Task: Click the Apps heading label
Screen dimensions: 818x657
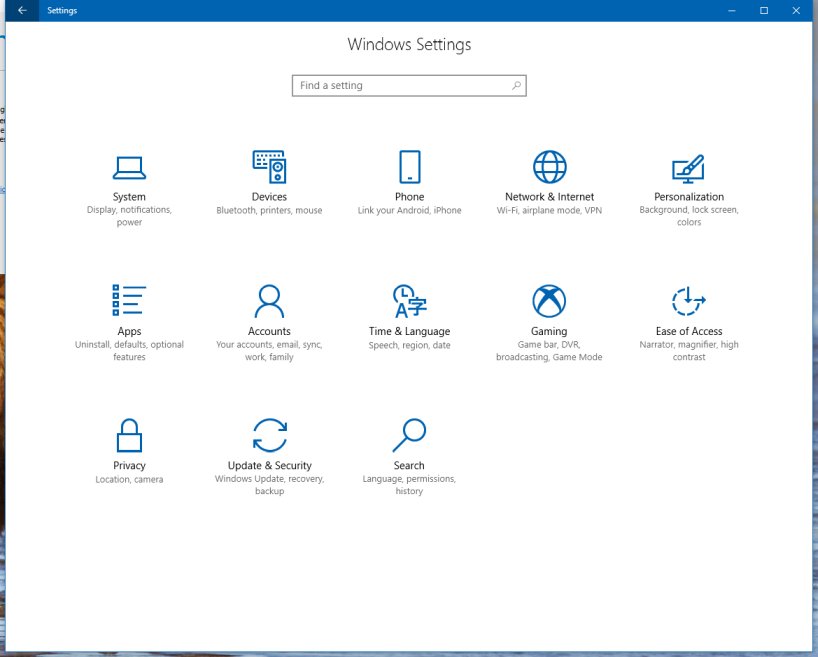Action: [129, 331]
